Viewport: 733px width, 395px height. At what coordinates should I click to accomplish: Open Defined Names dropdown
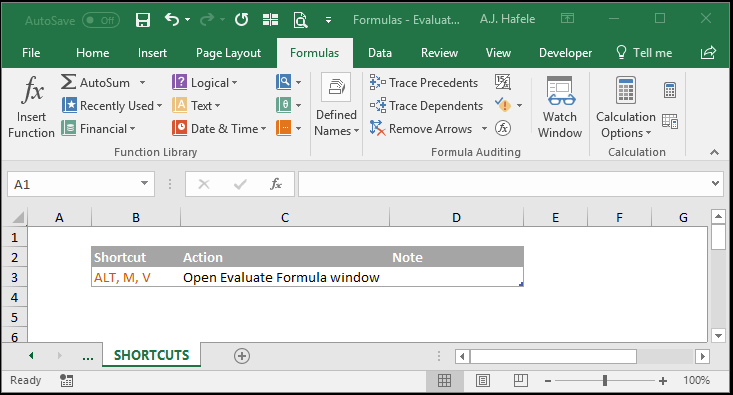coord(337,106)
